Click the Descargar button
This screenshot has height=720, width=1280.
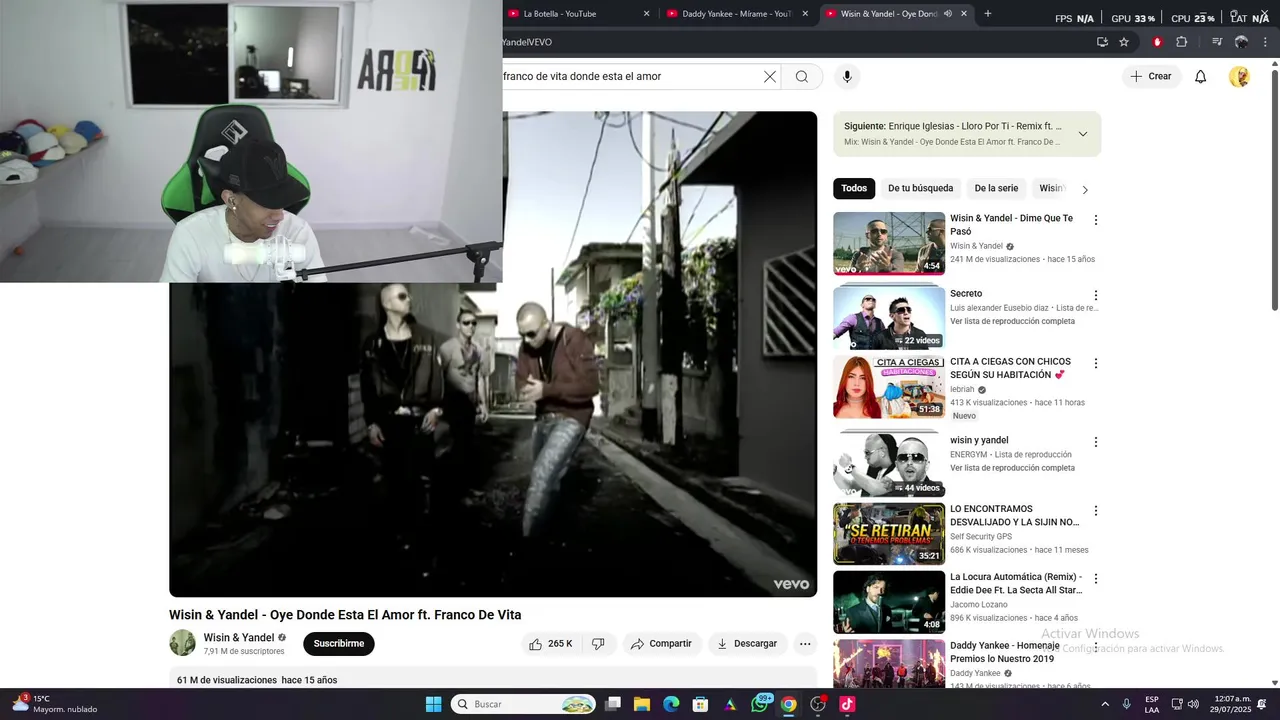tap(746, 644)
